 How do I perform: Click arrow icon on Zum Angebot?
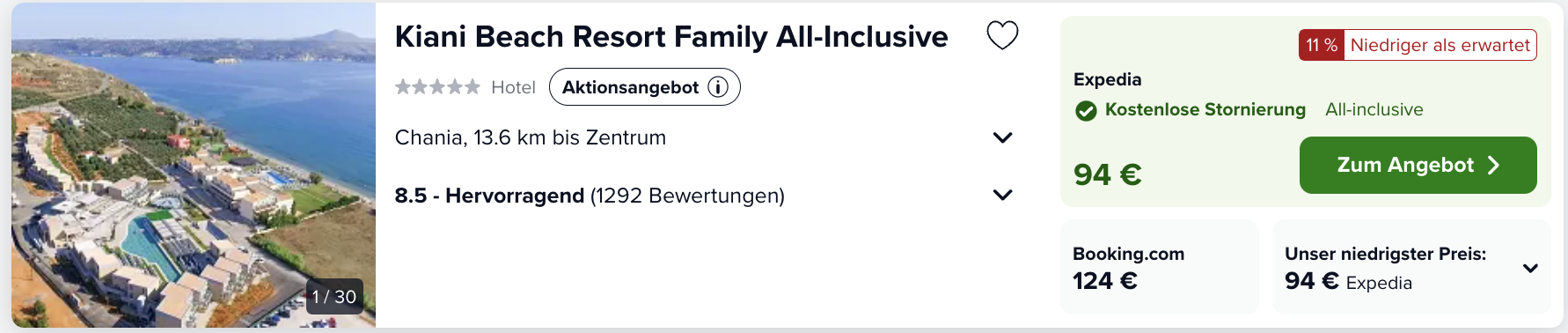(x=1493, y=165)
